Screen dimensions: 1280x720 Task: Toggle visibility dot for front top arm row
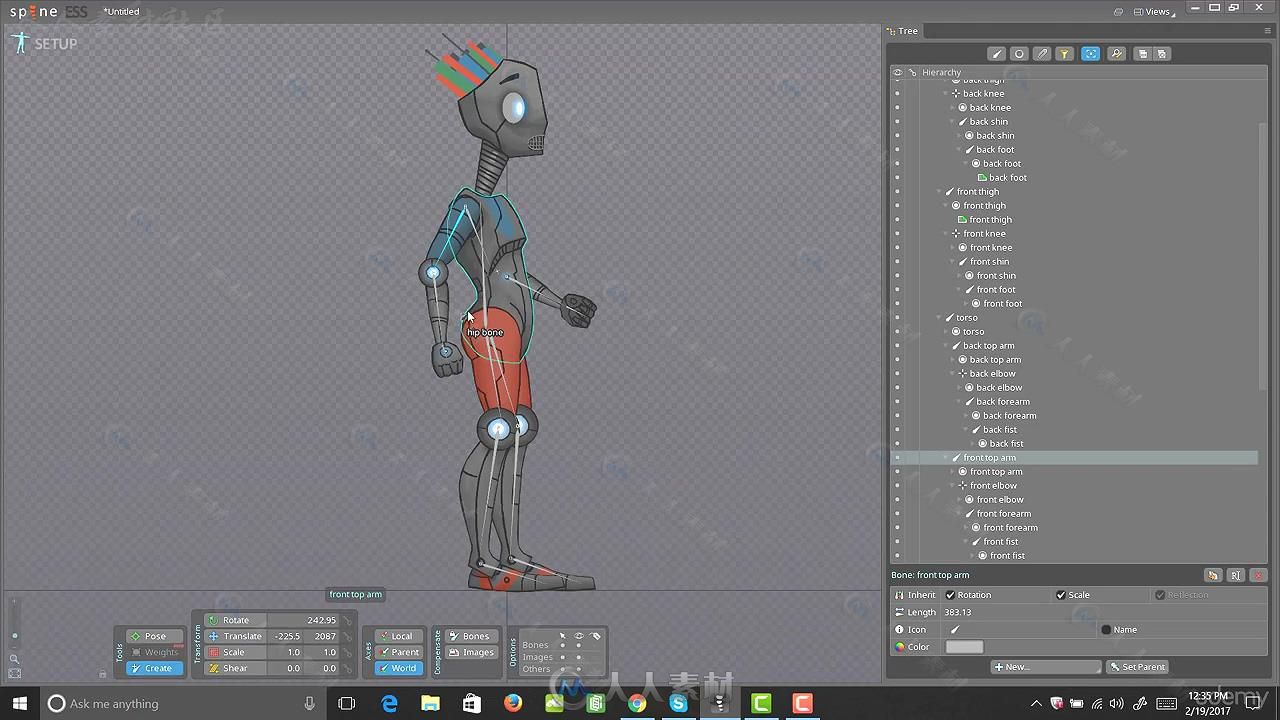(897, 458)
